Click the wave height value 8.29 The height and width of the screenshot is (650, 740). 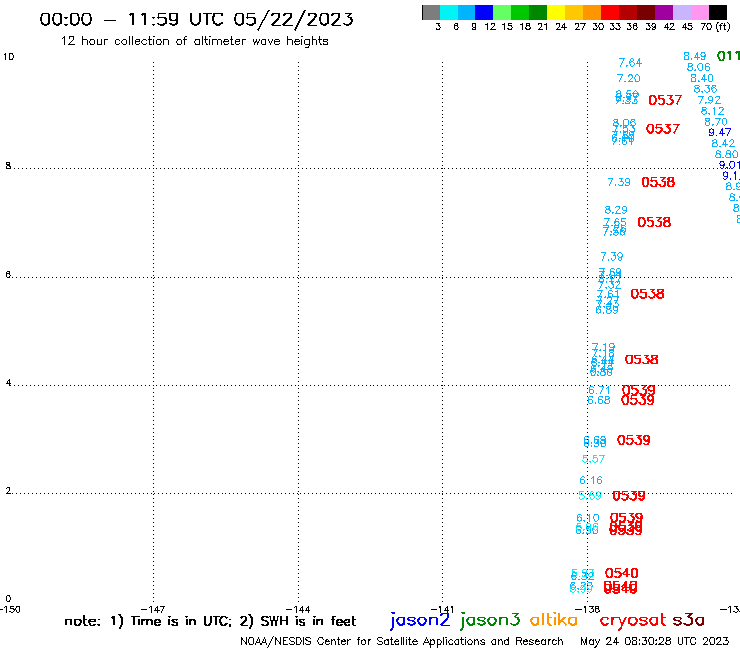[616, 210]
